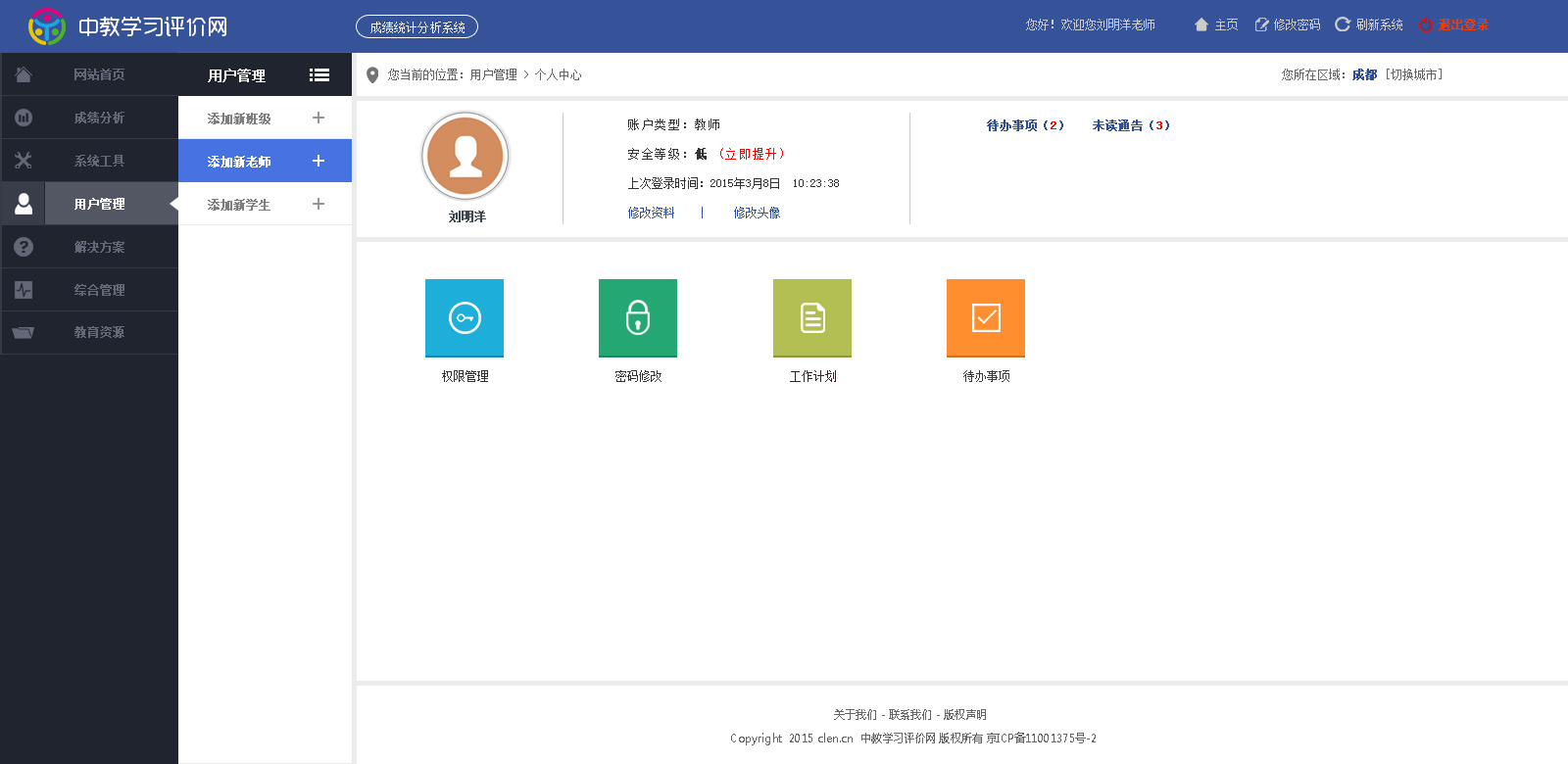Click the chart icon for 成绩分析
The width and height of the screenshot is (1568, 764).
(24, 118)
